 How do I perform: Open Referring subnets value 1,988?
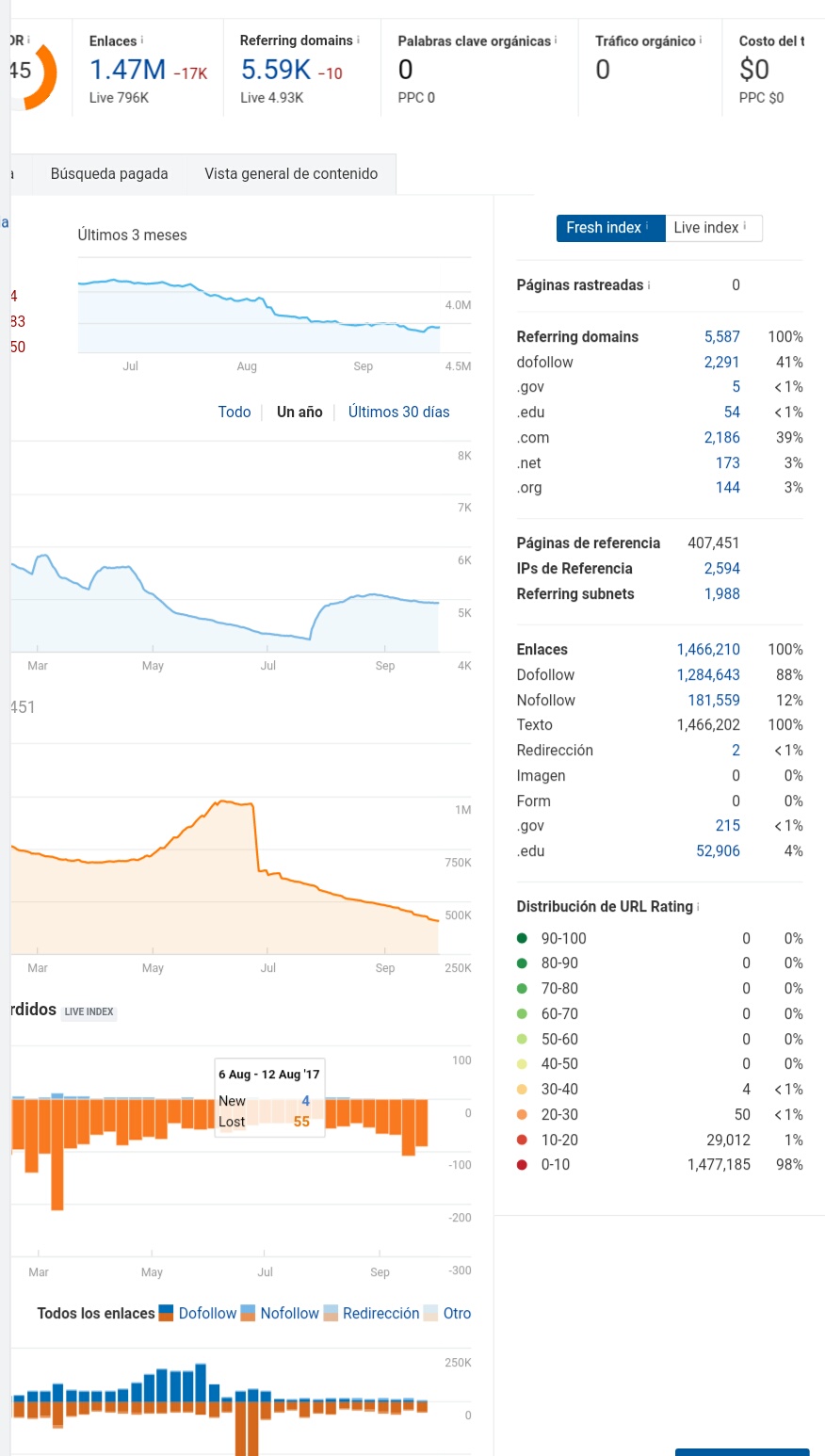coord(721,593)
